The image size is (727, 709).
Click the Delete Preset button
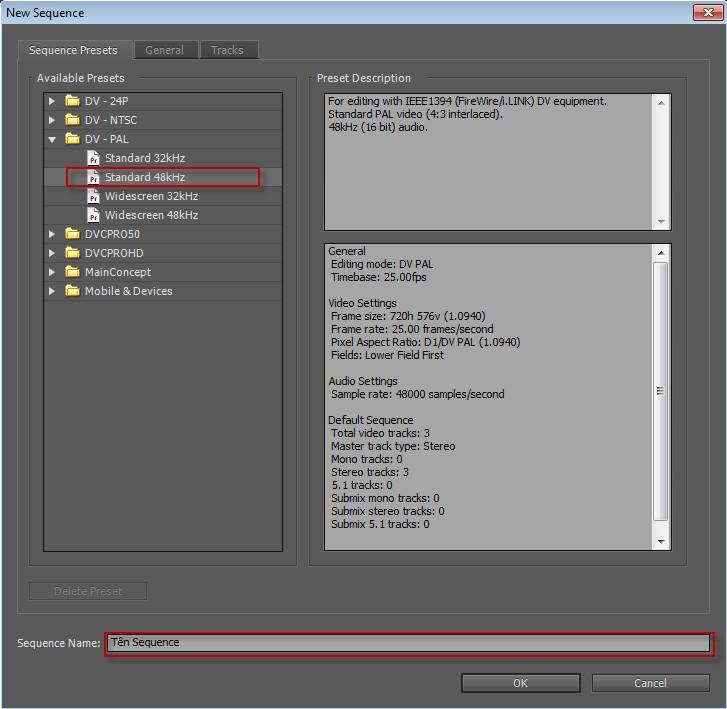[88, 591]
